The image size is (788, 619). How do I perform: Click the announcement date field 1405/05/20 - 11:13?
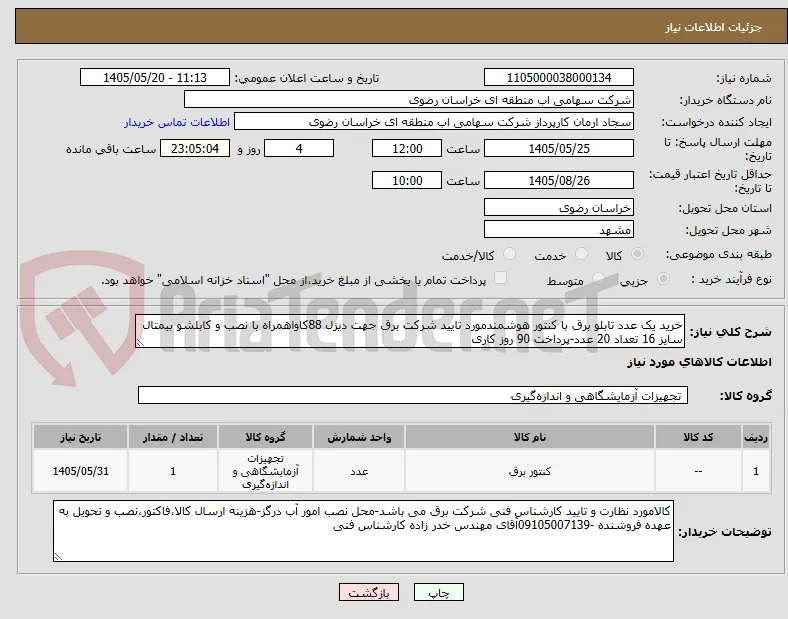(155, 77)
